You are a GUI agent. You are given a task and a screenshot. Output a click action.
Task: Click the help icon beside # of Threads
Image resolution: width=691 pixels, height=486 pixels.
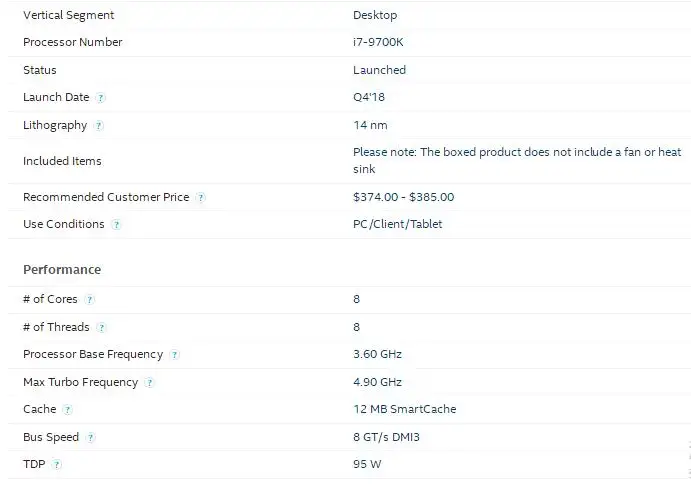[x=101, y=327]
